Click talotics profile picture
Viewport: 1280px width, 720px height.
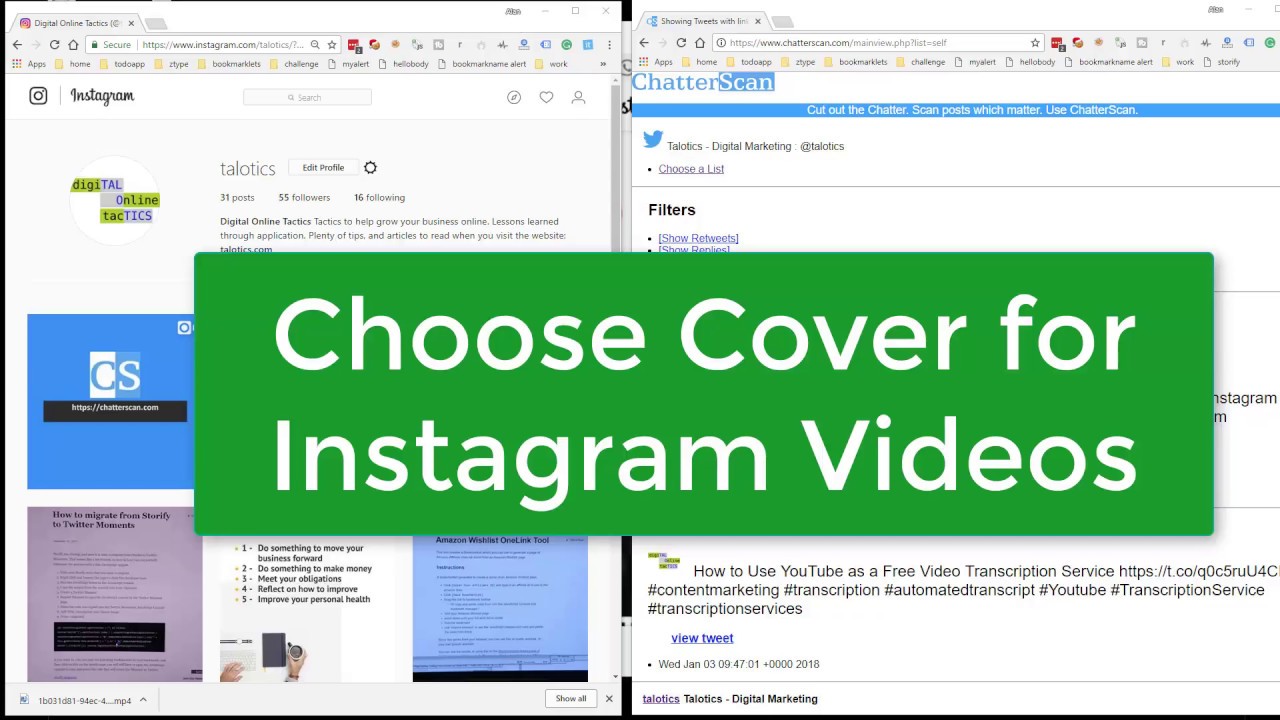115,200
